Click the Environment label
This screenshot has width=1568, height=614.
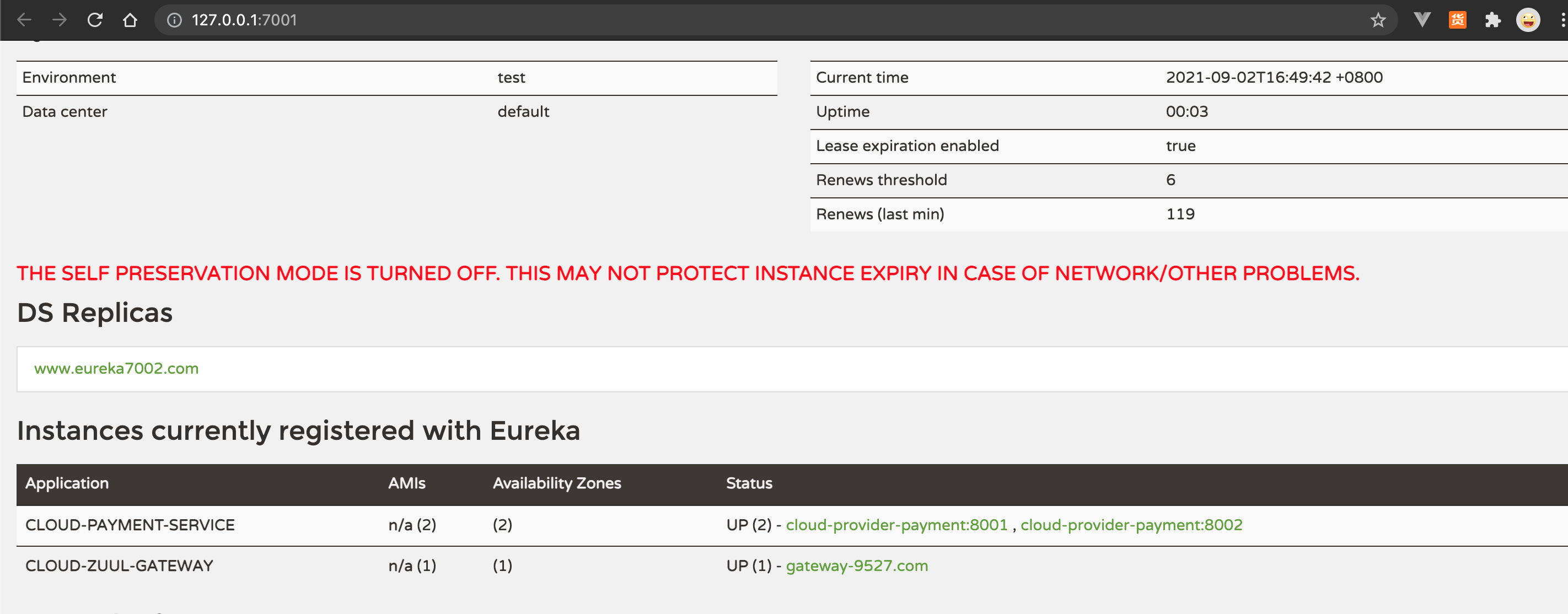click(x=69, y=77)
